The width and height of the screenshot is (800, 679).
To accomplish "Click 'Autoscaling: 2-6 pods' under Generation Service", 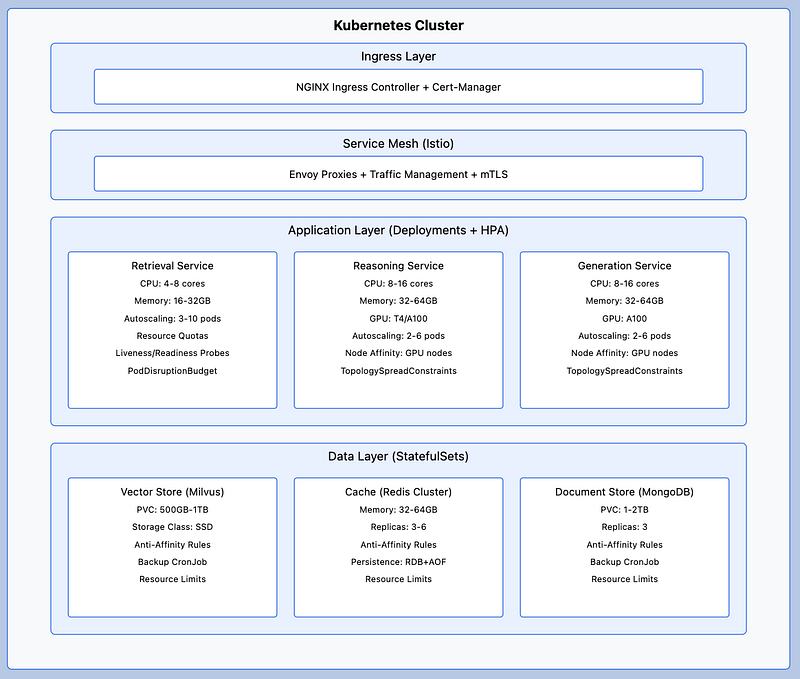I will [624, 336].
